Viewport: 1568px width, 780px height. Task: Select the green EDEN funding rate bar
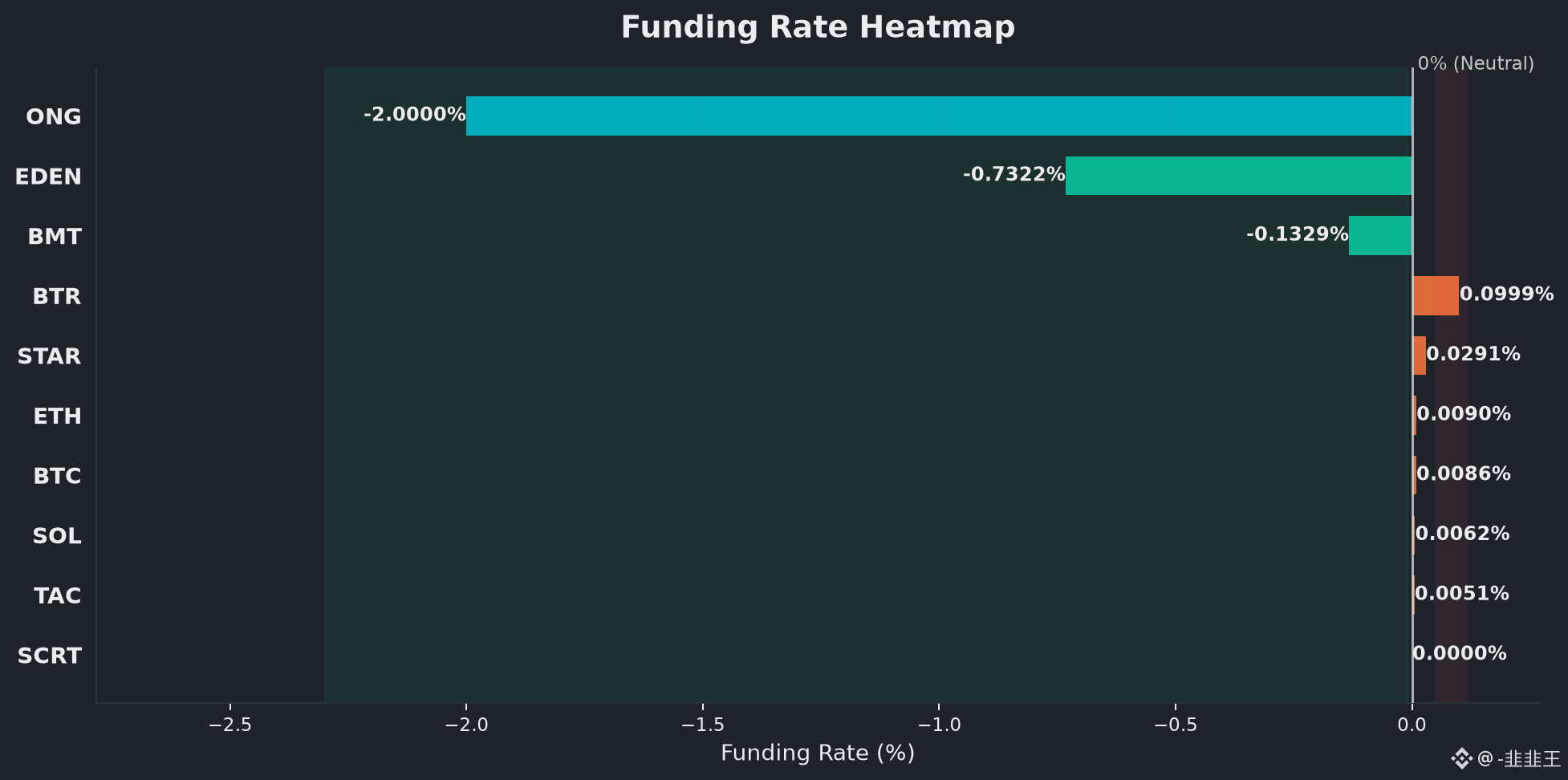click(x=1239, y=176)
